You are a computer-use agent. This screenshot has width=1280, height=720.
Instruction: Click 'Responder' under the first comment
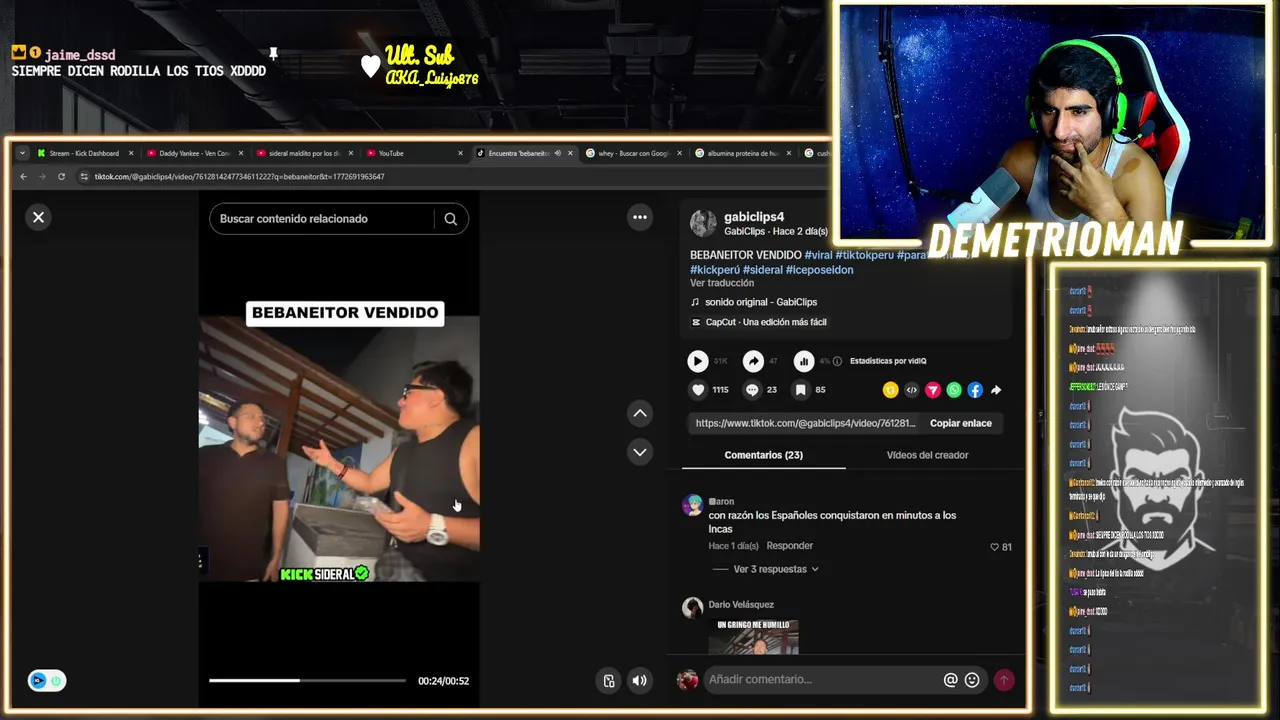(790, 546)
